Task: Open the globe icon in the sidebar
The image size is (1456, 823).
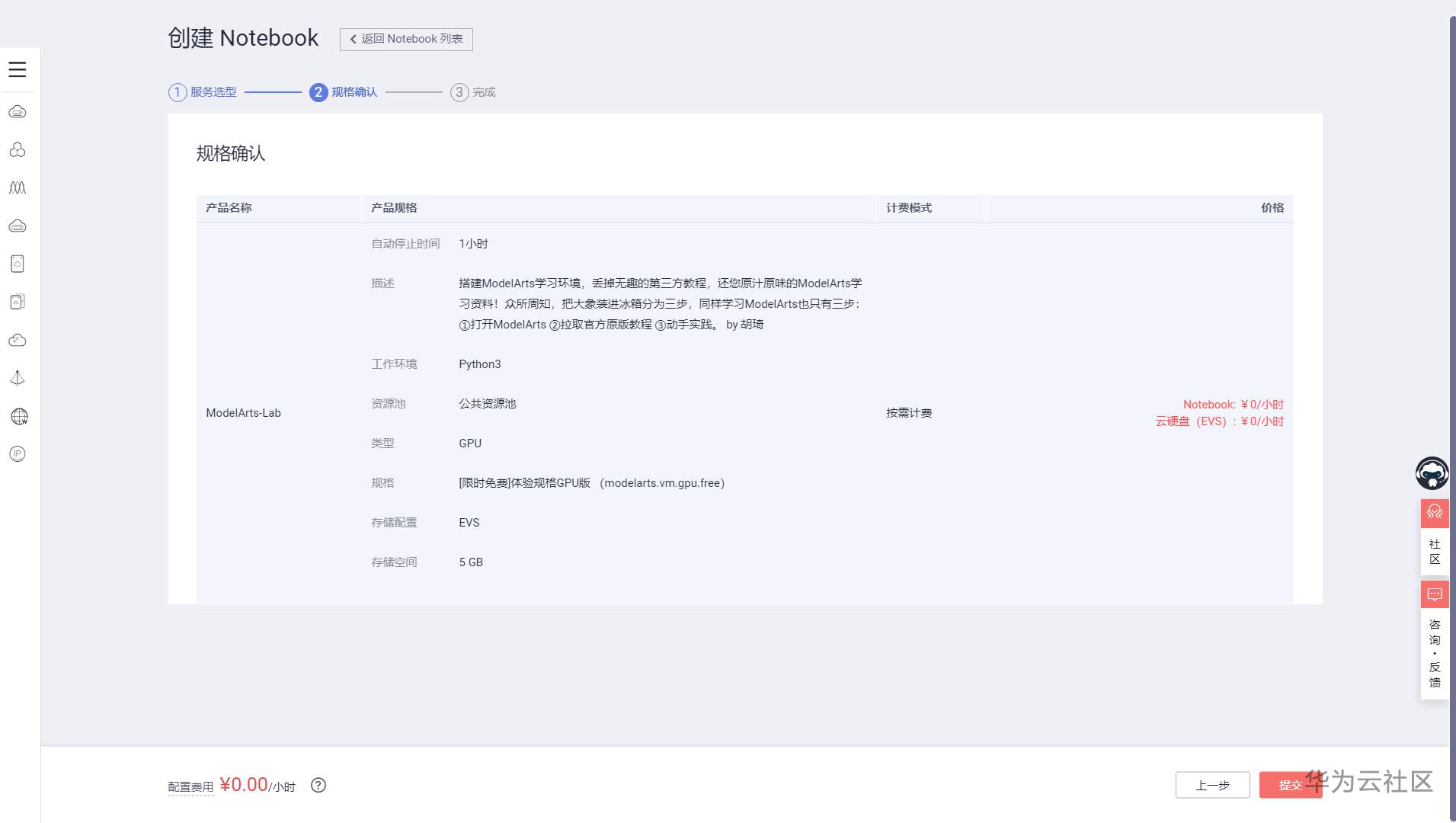Action: point(19,416)
